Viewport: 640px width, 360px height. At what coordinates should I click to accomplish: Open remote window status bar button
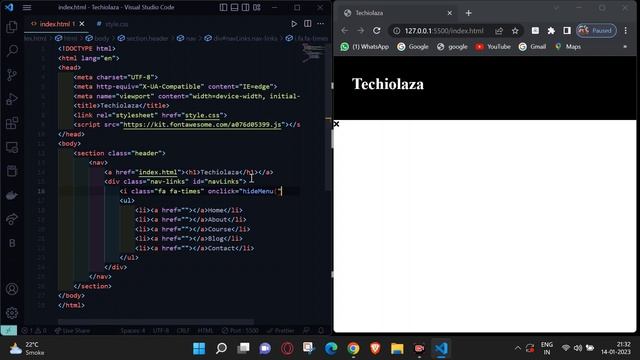coord(9,331)
